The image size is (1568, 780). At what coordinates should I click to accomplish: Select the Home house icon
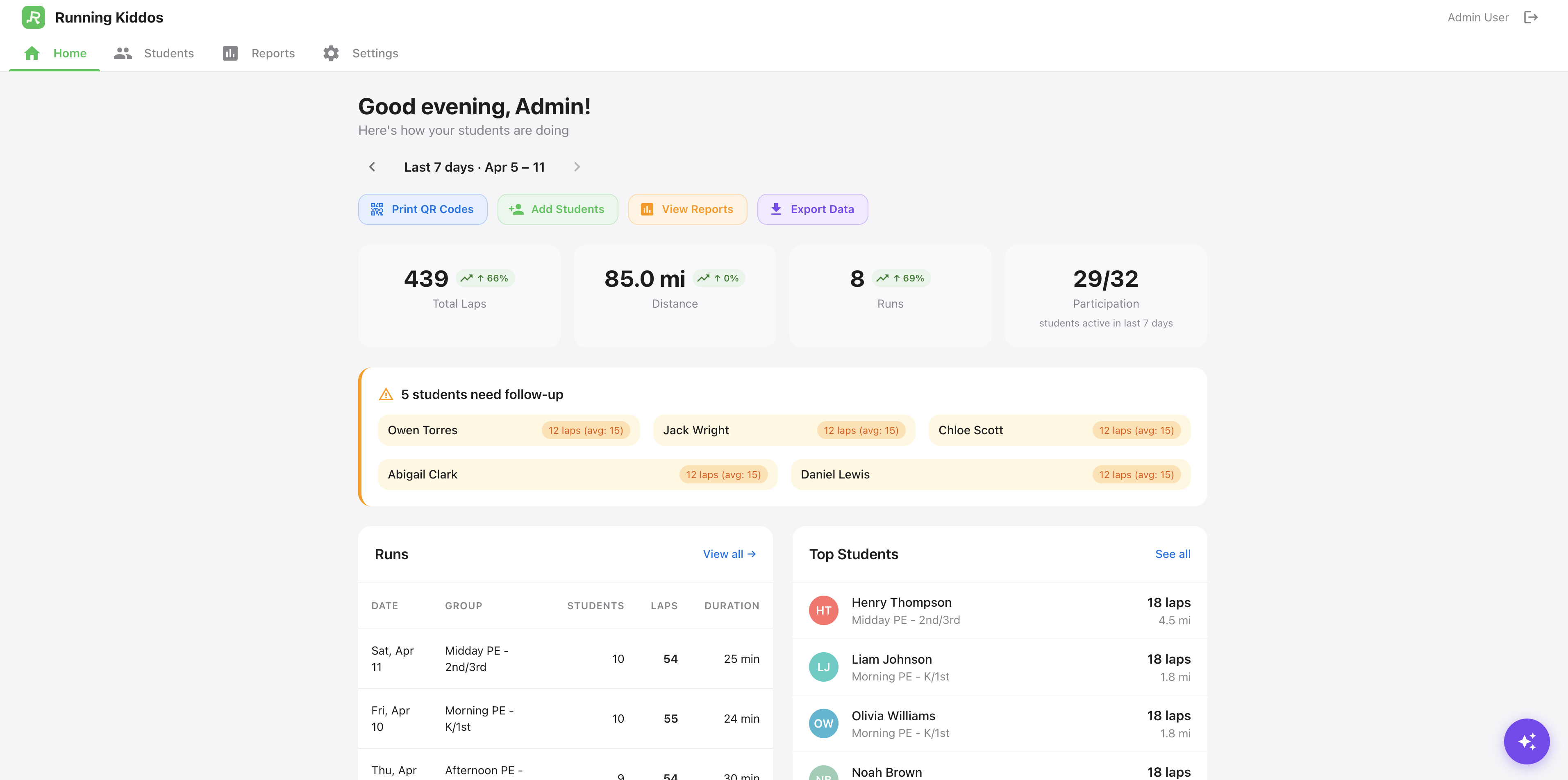tap(31, 53)
